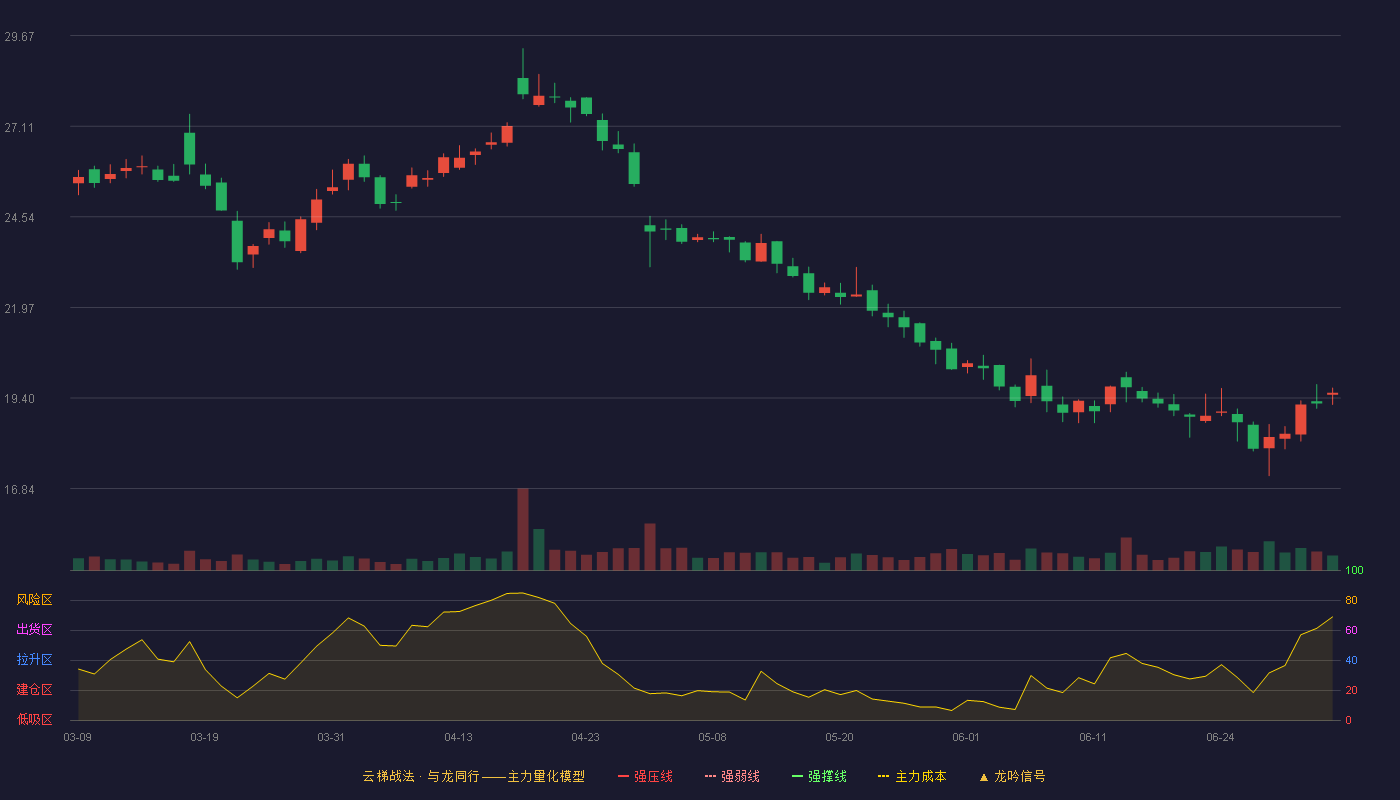Click the 16.84 price axis label
Screen dimensions: 1400x800
[19, 489]
